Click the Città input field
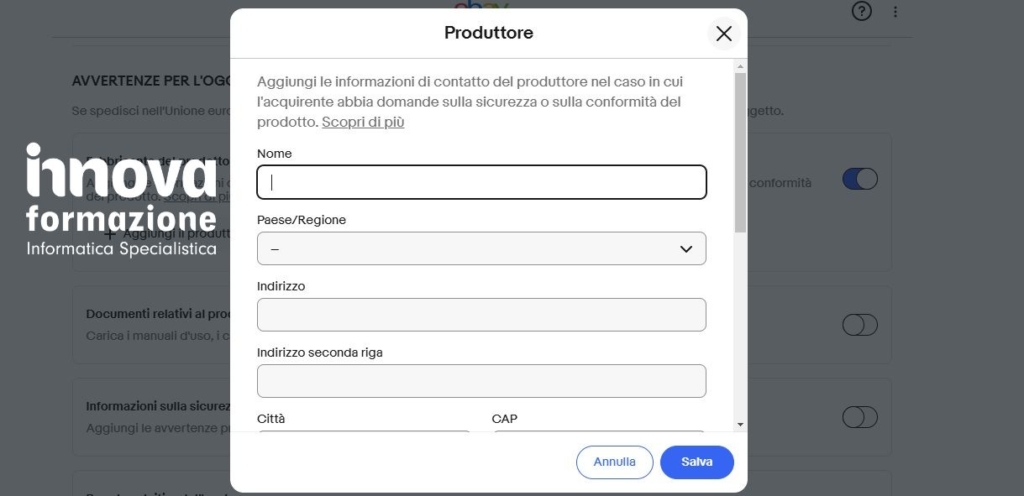Image resolution: width=1024 pixels, height=496 pixels. [x=364, y=434]
